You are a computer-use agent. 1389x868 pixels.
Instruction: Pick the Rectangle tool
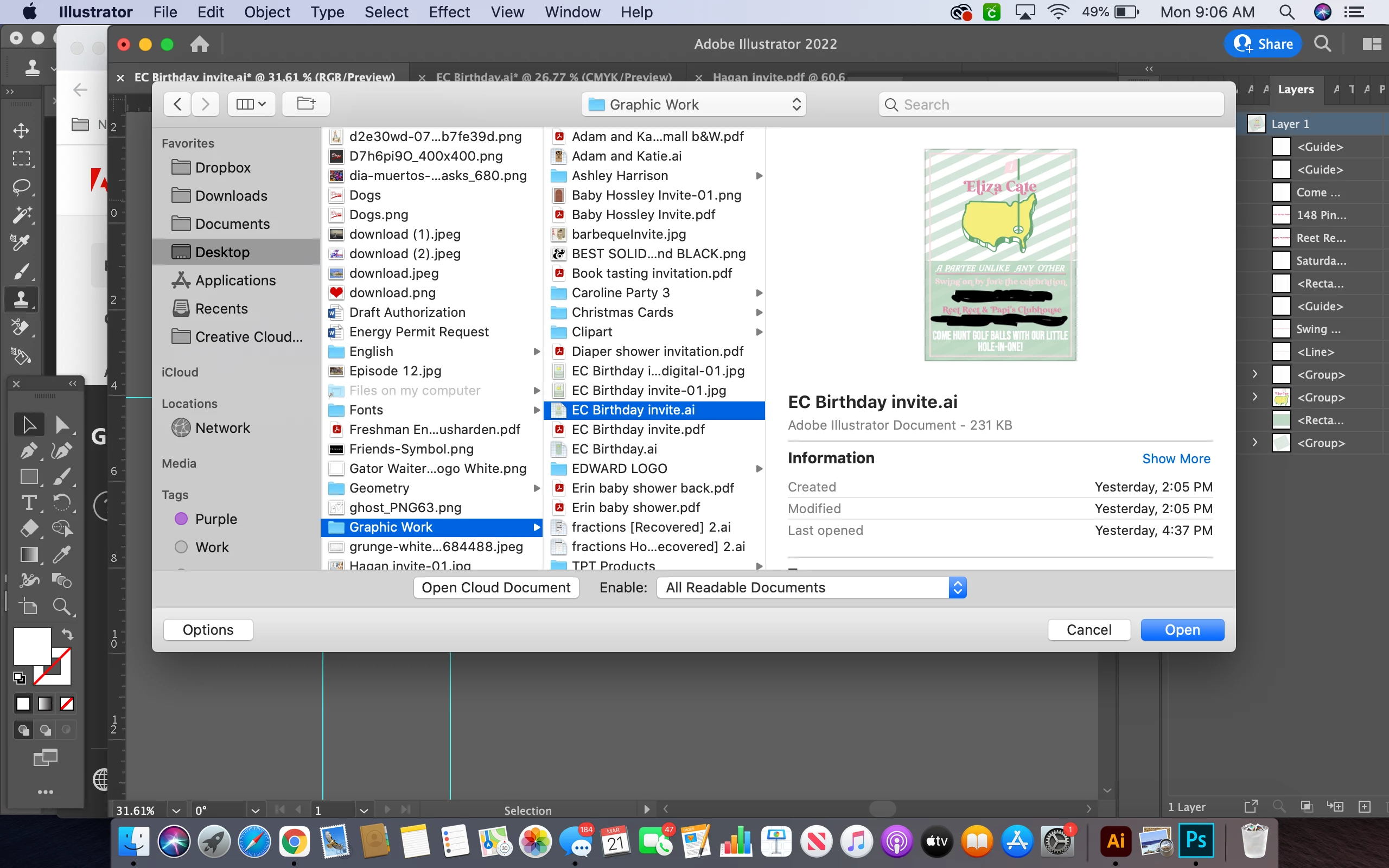click(29, 476)
